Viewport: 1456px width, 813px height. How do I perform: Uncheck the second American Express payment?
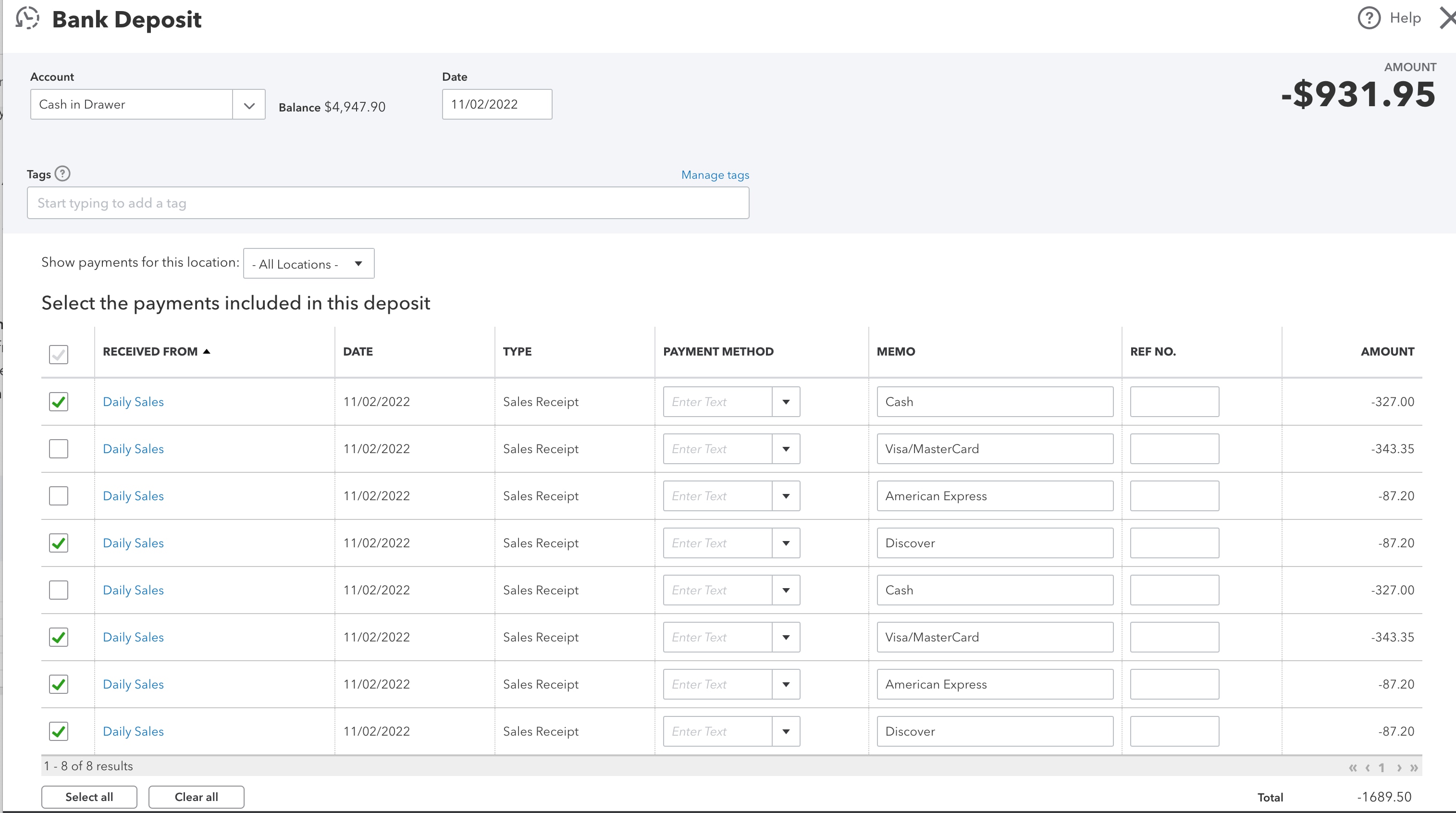58,684
